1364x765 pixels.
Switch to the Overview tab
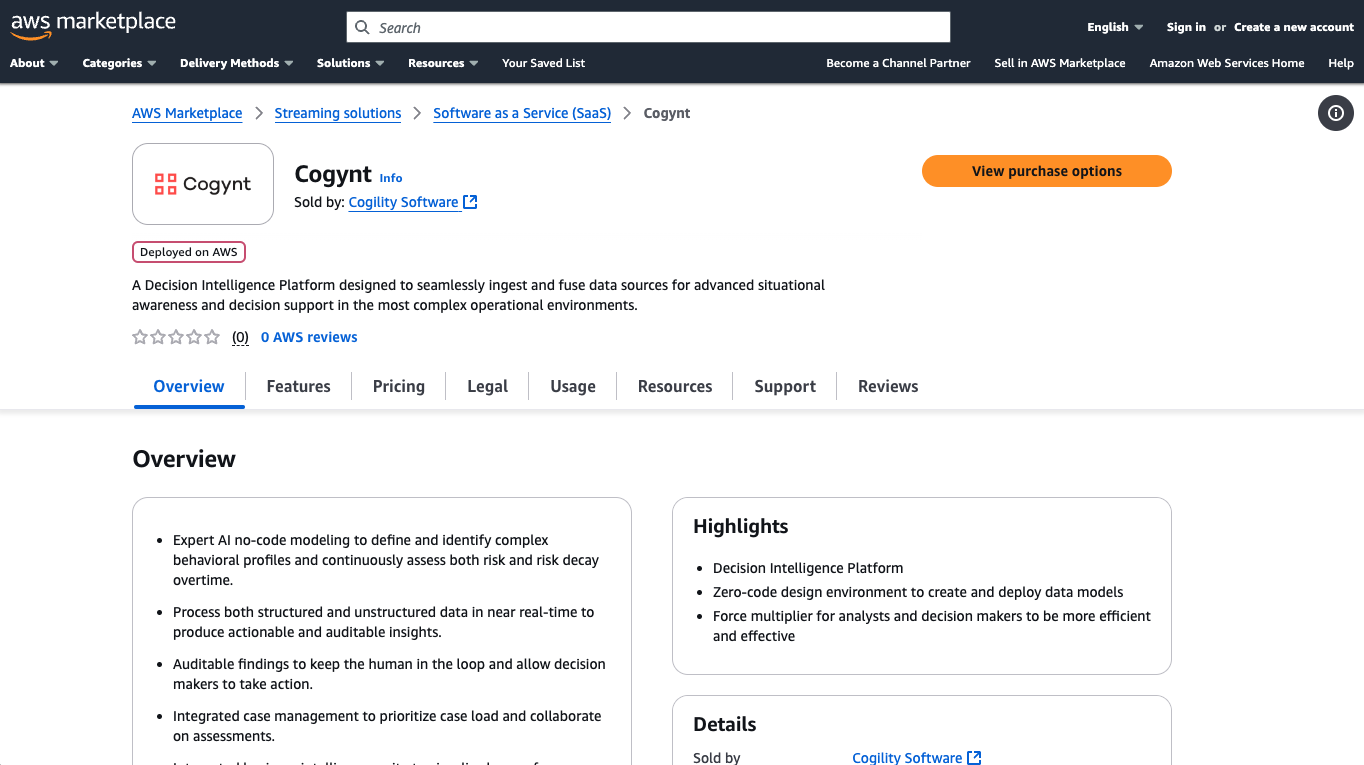click(189, 387)
